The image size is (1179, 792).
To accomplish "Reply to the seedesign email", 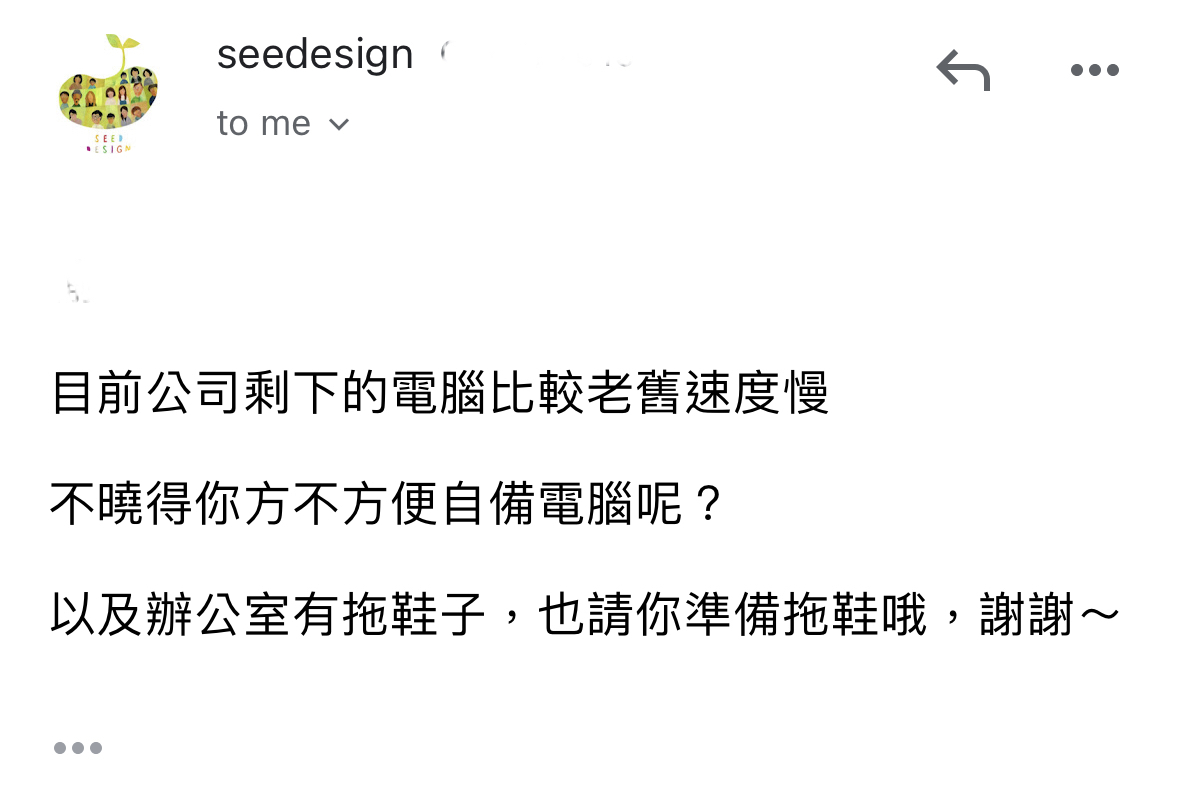I will 962,70.
